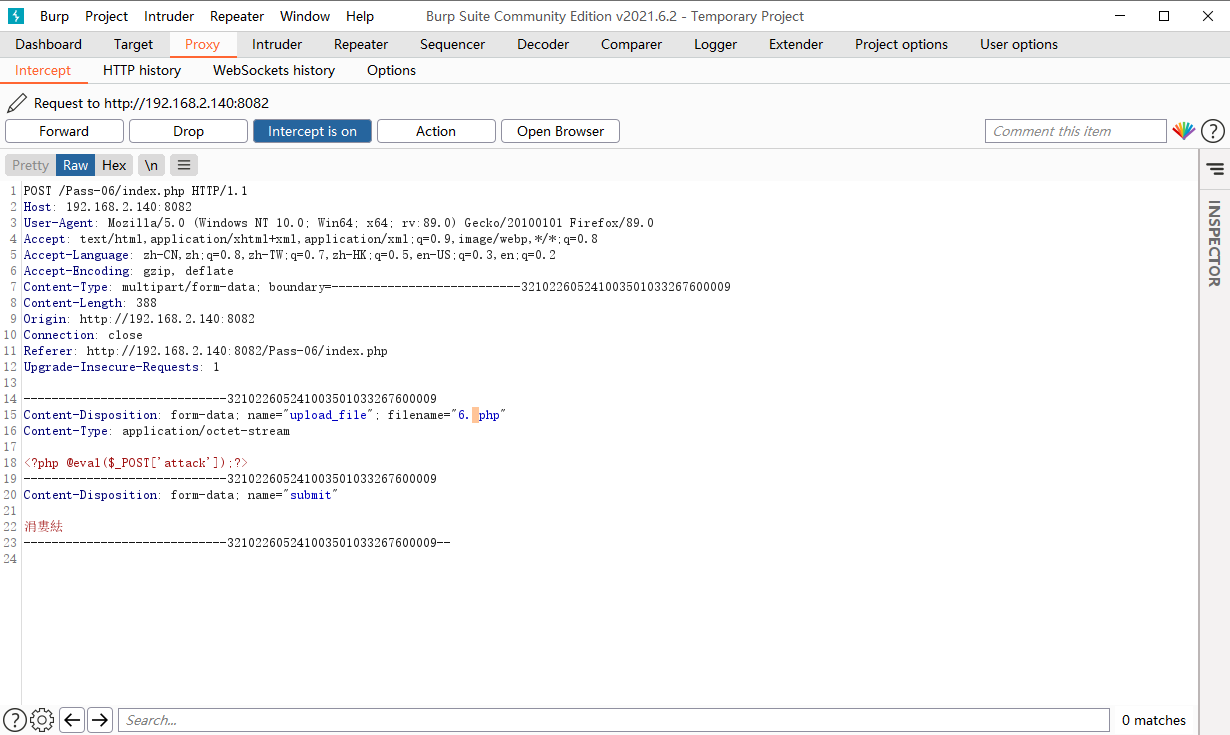Open the proxy Options sub-tab
Viewport: 1230px width, 735px height.
pos(391,70)
